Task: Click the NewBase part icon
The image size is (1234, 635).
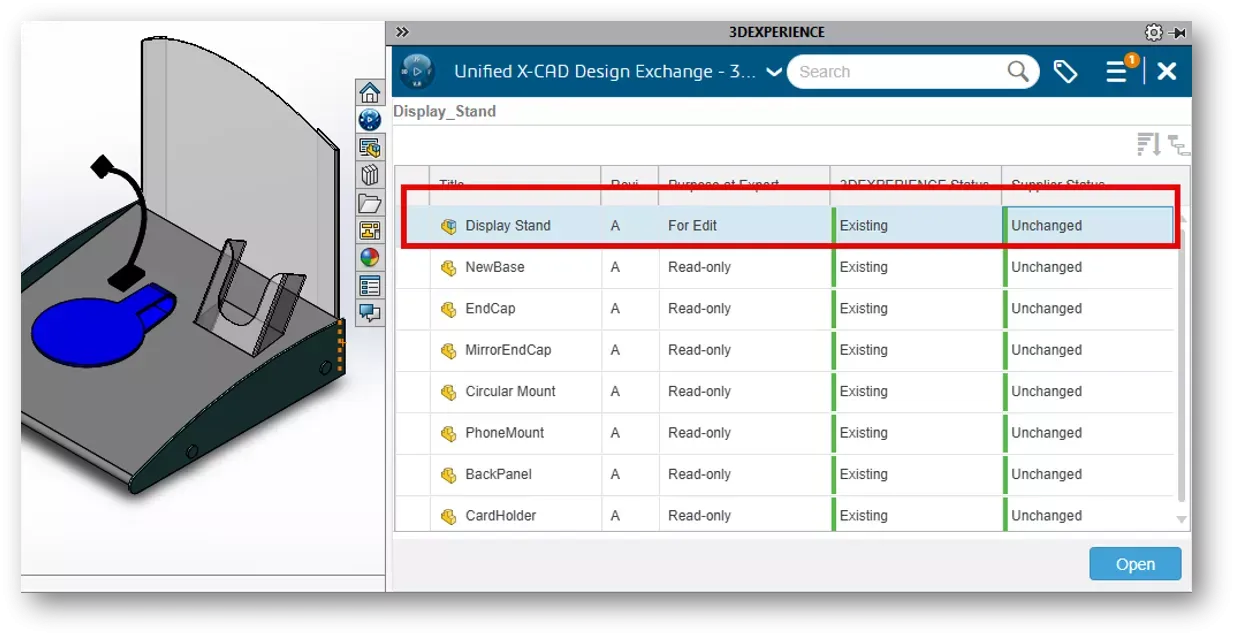Action: (x=449, y=267)
